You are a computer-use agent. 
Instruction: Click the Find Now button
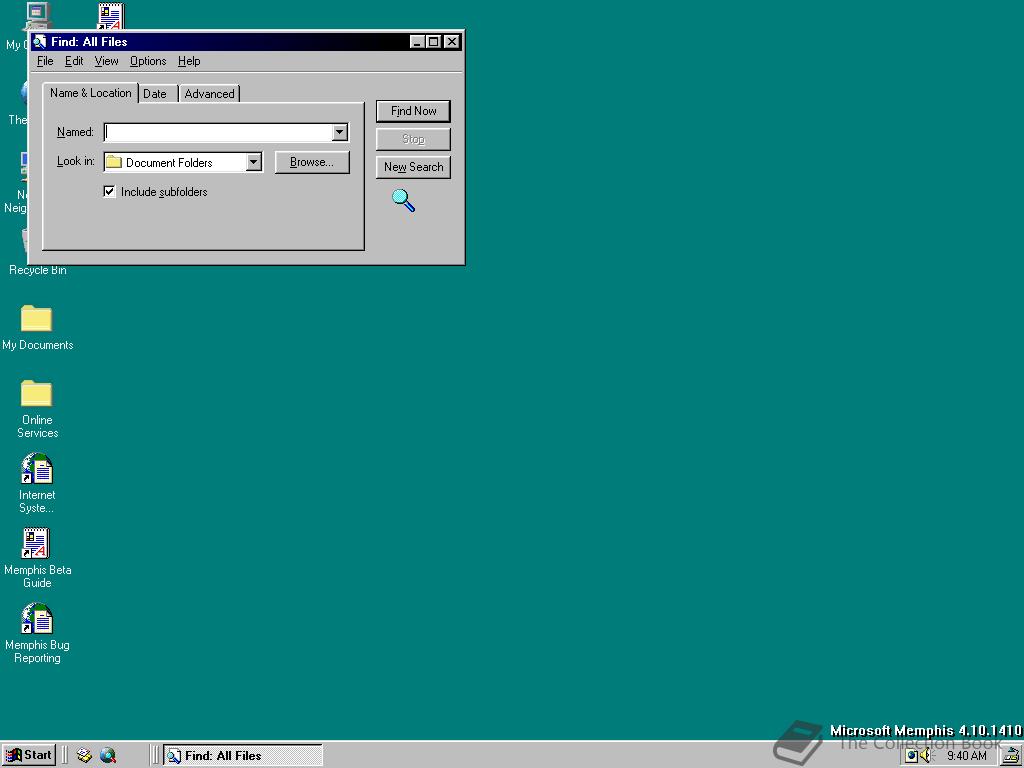[413, 111]
